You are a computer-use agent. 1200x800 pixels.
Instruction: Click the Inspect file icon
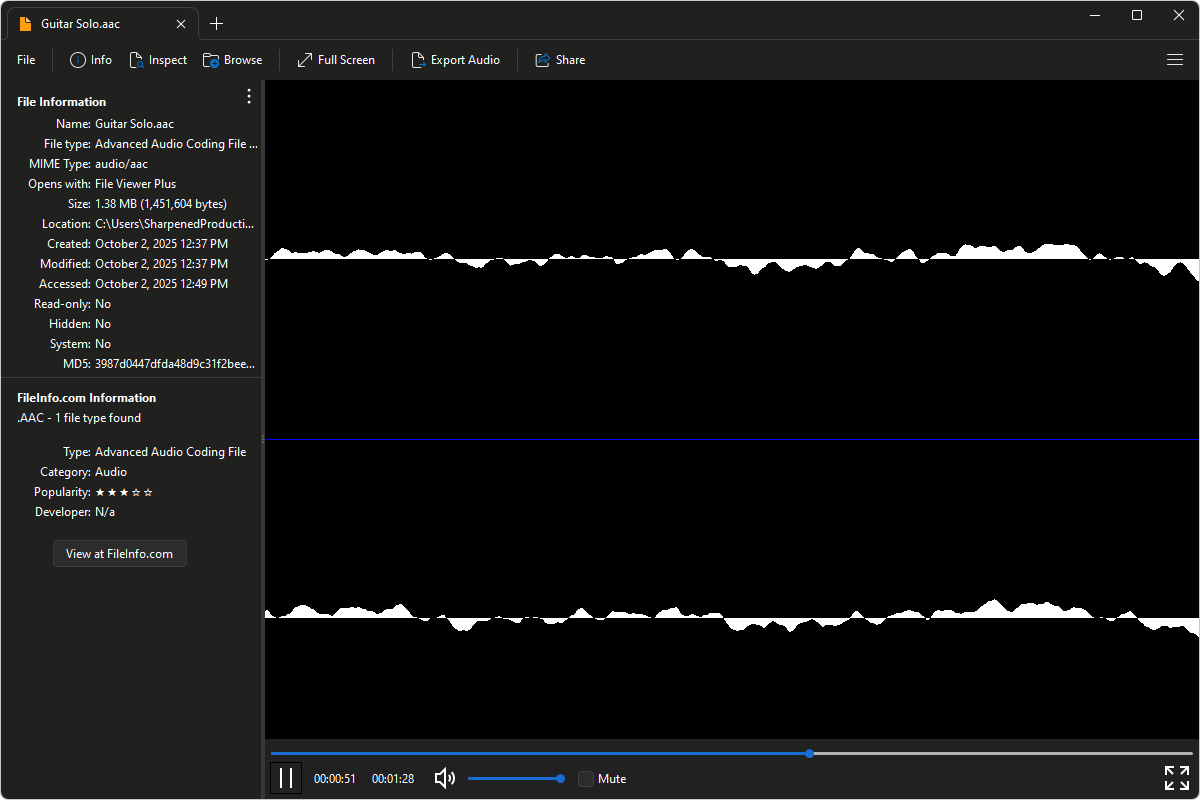[x=137, y=60]
